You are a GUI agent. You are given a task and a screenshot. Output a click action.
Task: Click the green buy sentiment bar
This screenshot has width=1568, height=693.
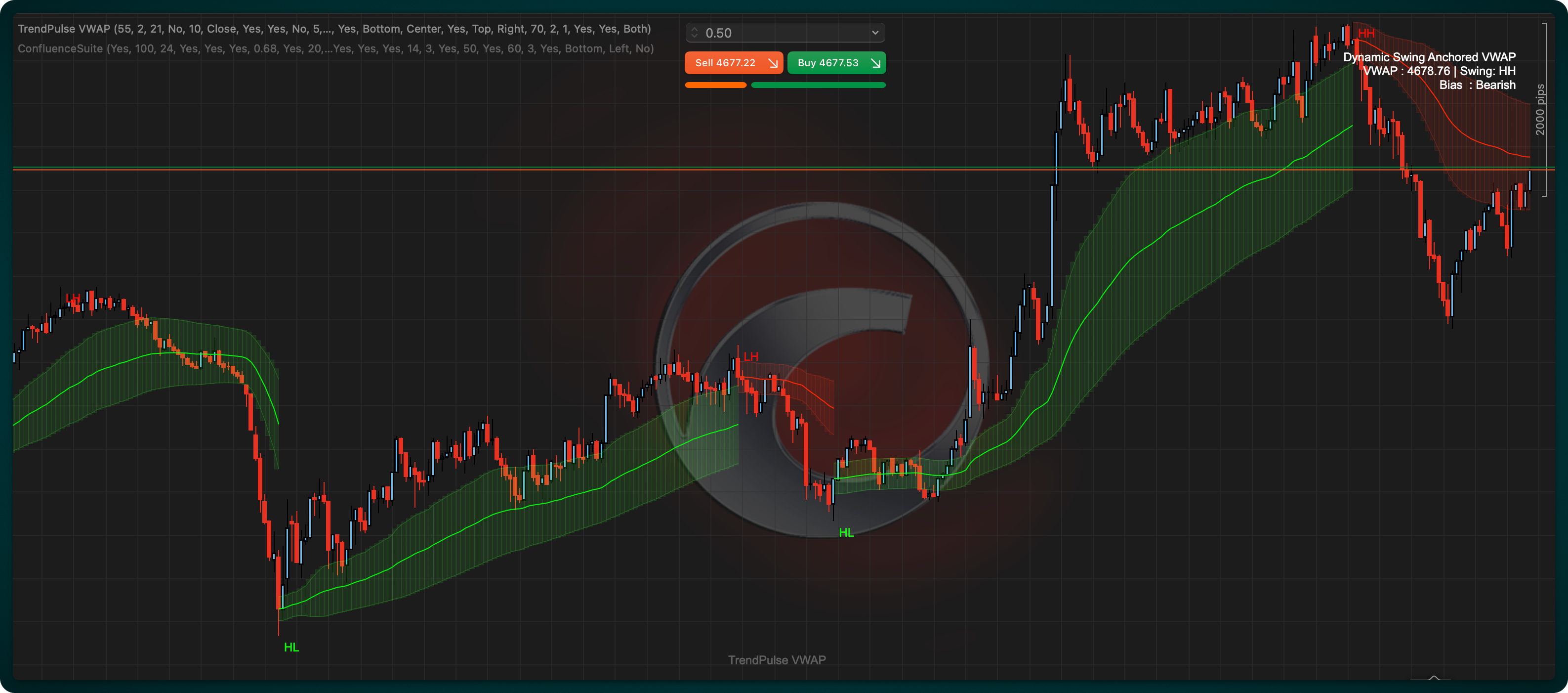819,85
